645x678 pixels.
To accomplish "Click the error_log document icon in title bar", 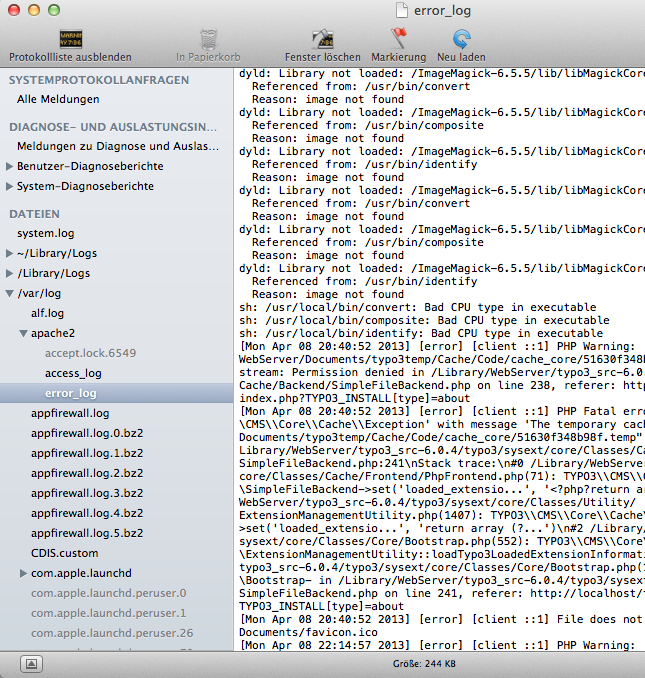I will pyautogui.click(x=402, y=10).
